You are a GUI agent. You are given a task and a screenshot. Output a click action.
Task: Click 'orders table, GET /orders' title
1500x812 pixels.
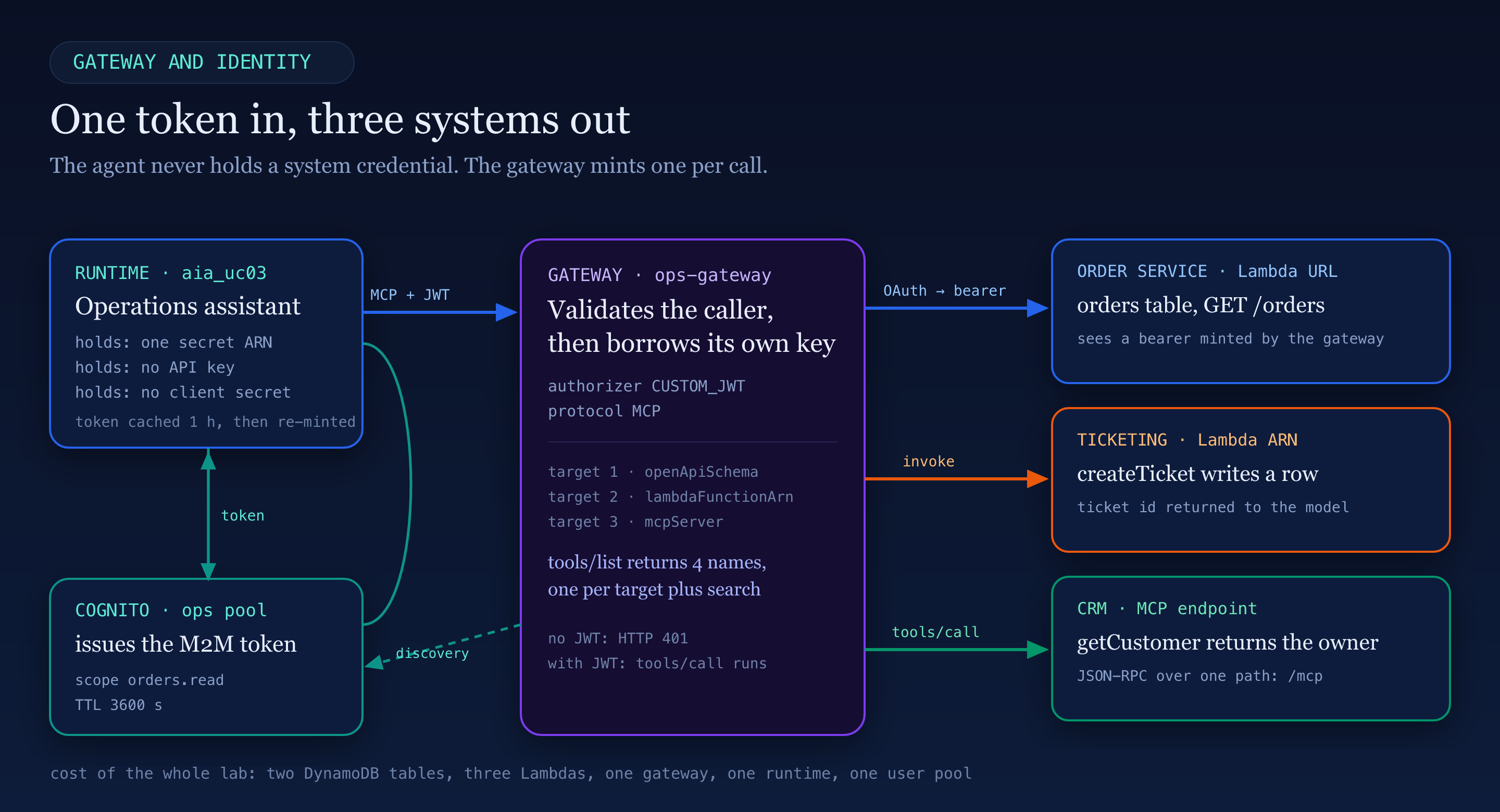coord(1201,305)
